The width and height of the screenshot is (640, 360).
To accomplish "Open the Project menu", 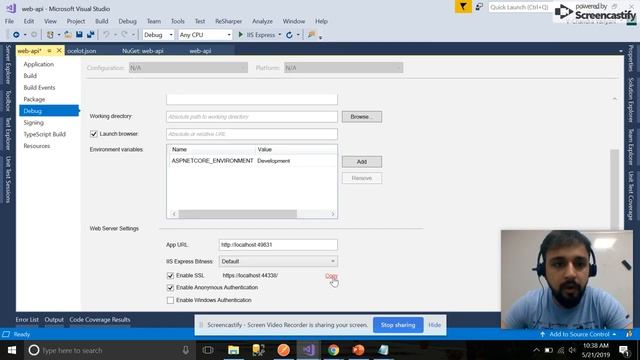I will pos(76,21).
